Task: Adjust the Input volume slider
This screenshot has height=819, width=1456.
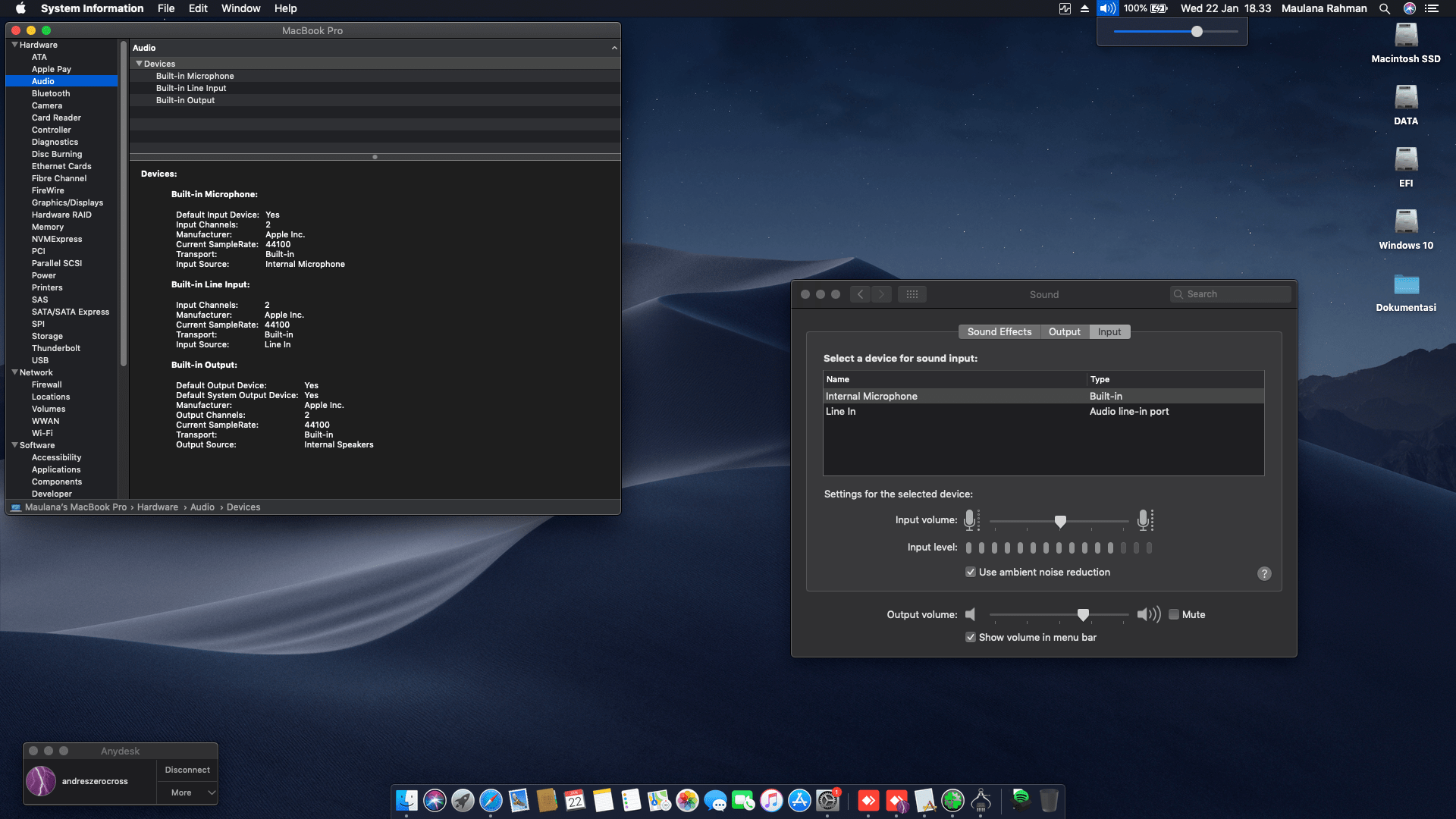Action: [x=1060, y=520]
